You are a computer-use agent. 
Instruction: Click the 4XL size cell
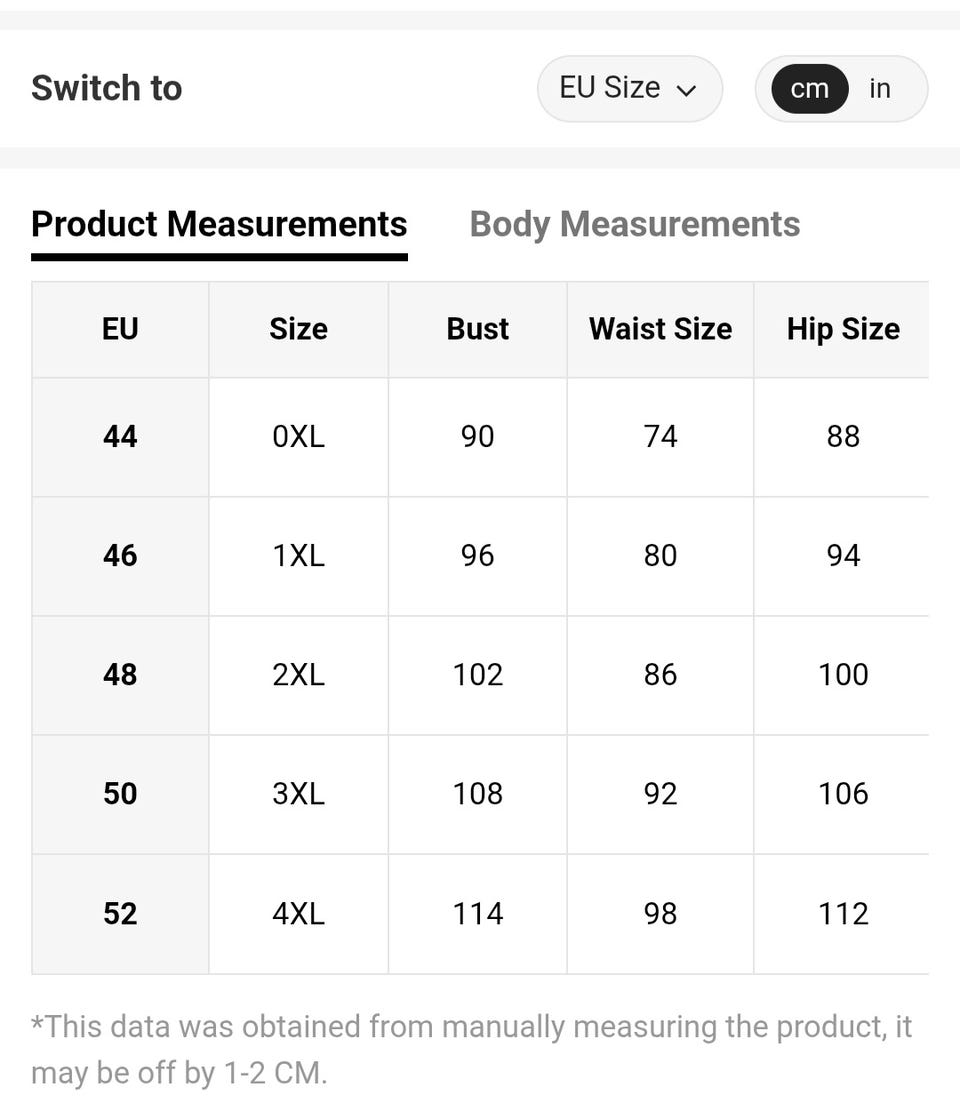click(298, 913)
